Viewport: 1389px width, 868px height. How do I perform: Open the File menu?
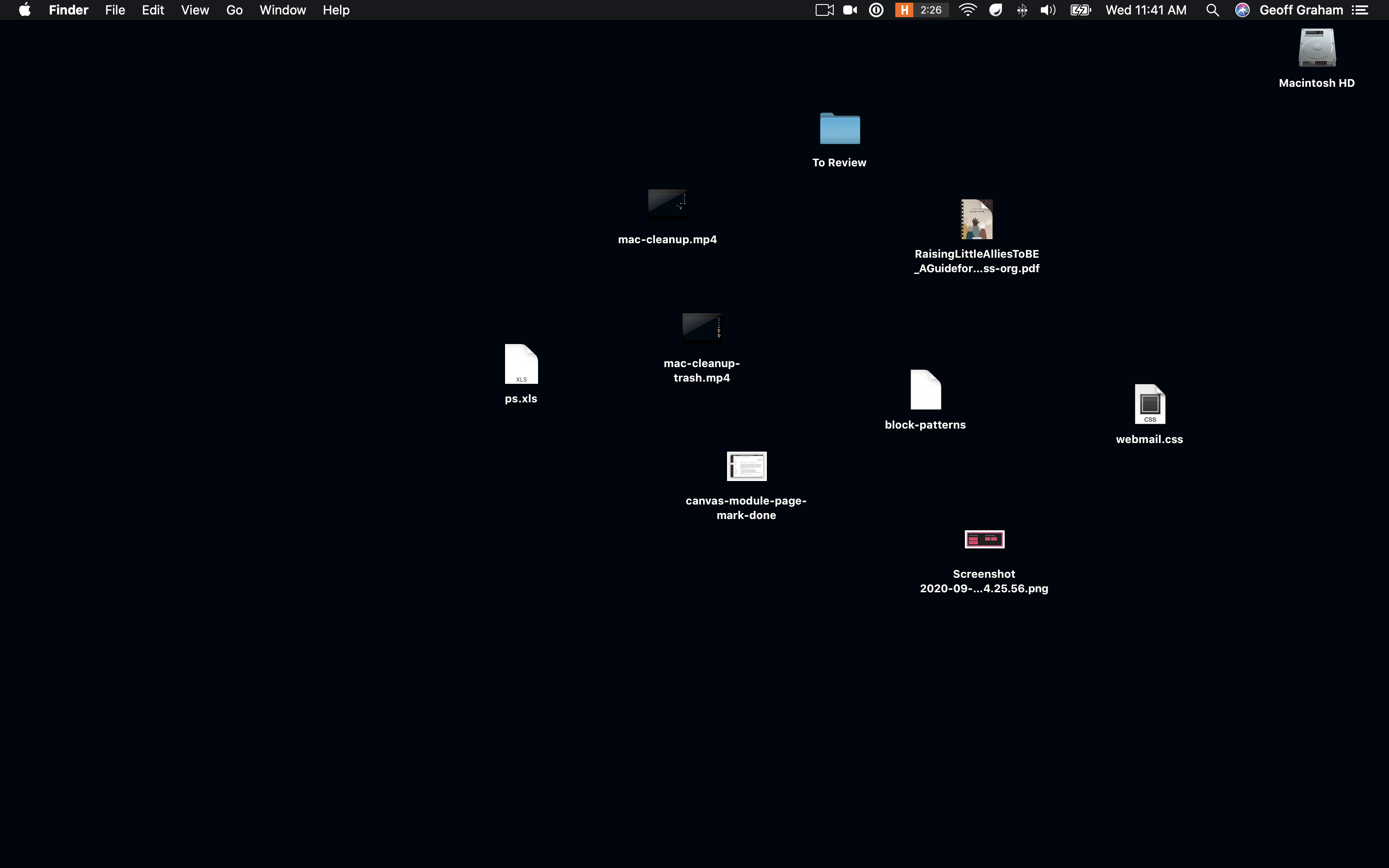115,10
